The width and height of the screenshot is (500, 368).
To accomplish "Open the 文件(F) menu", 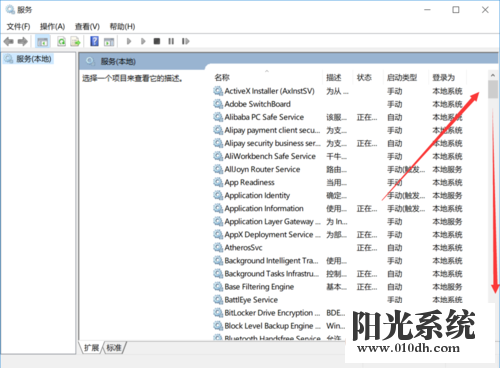I will 19,26.
